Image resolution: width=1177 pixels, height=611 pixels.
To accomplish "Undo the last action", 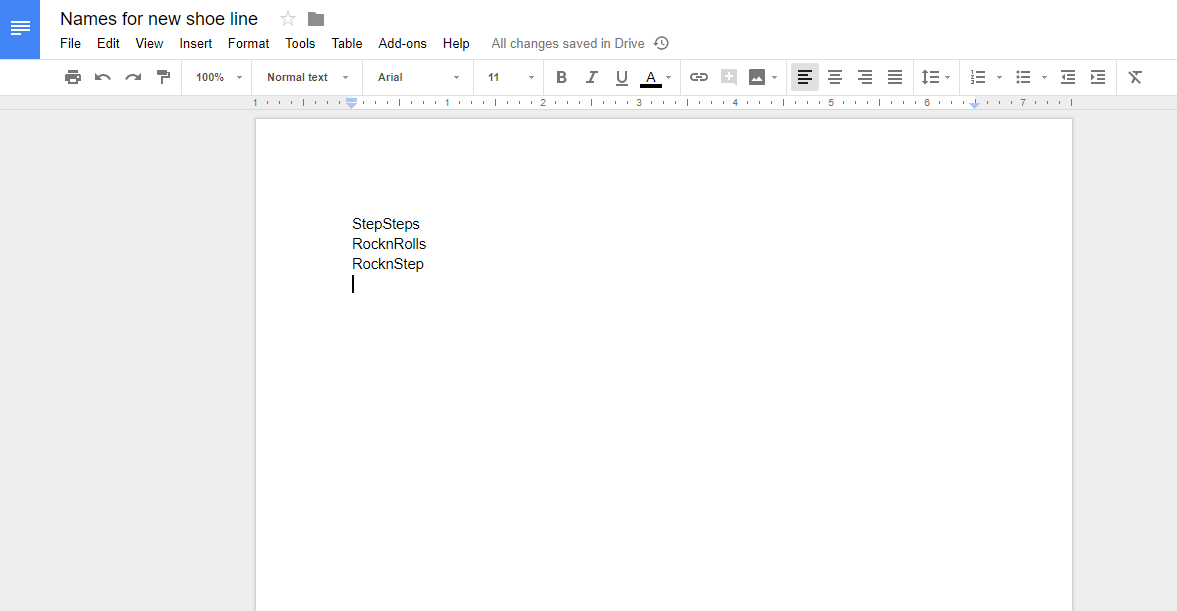I will coord(102,76).
